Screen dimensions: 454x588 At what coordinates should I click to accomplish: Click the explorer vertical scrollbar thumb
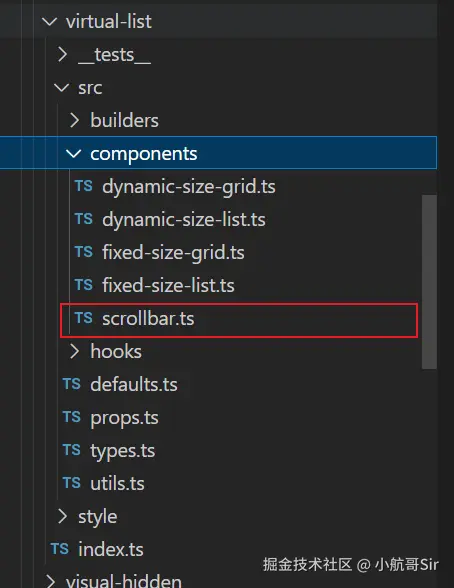pyautogui.click(x=429, y=282)
